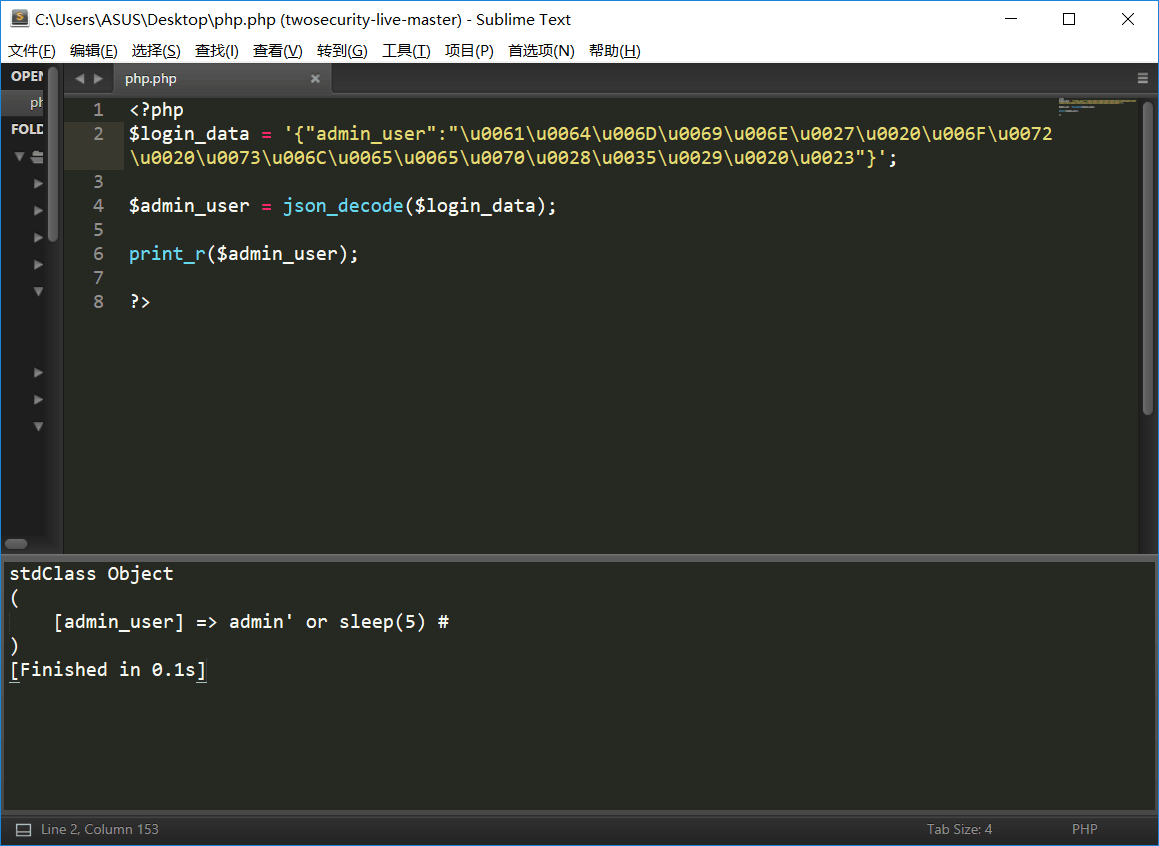
Task: Click line number 1 in the gutter
Action: point(98,110)
